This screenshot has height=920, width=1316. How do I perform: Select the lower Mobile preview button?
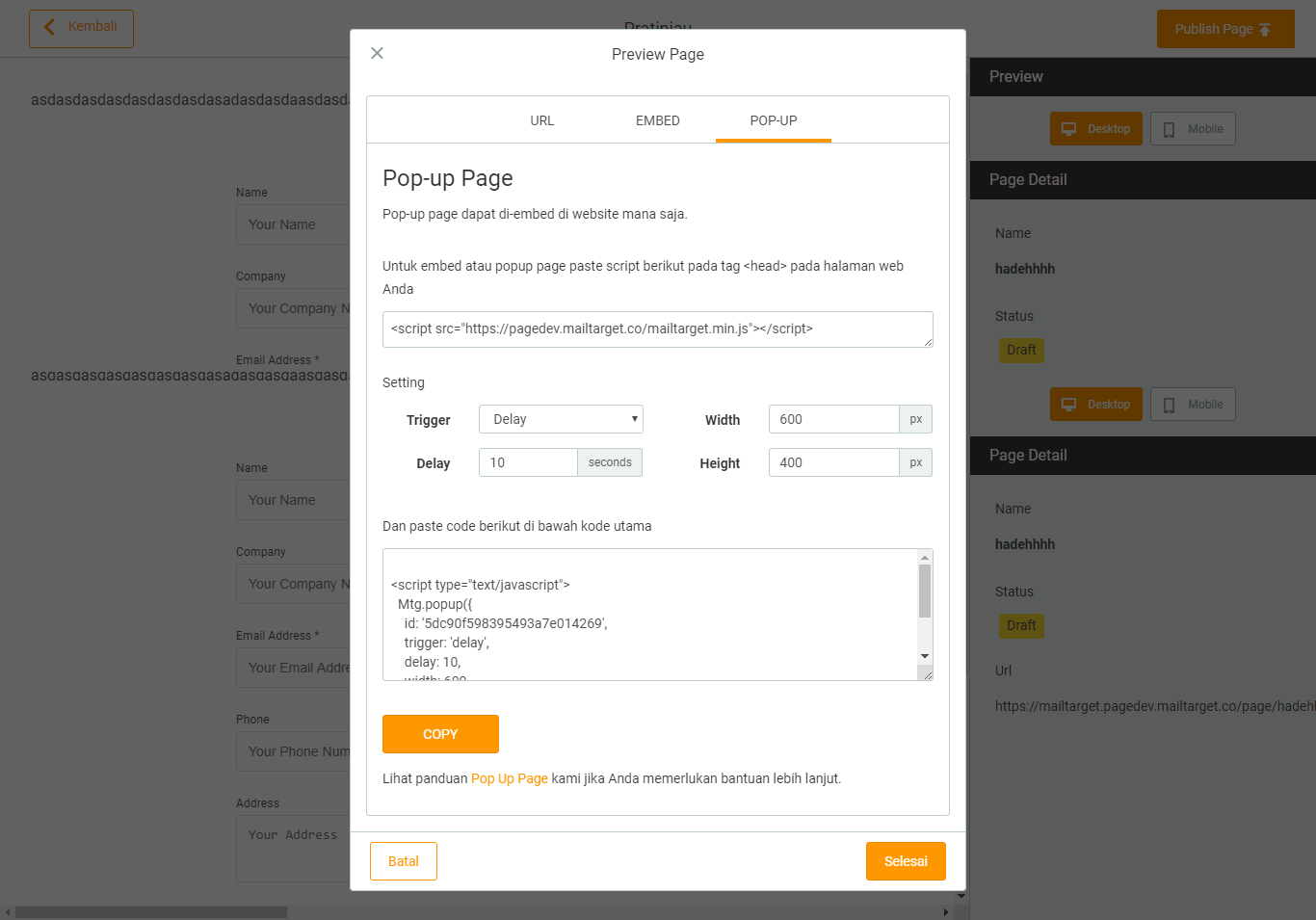(x=1193, y=405)
